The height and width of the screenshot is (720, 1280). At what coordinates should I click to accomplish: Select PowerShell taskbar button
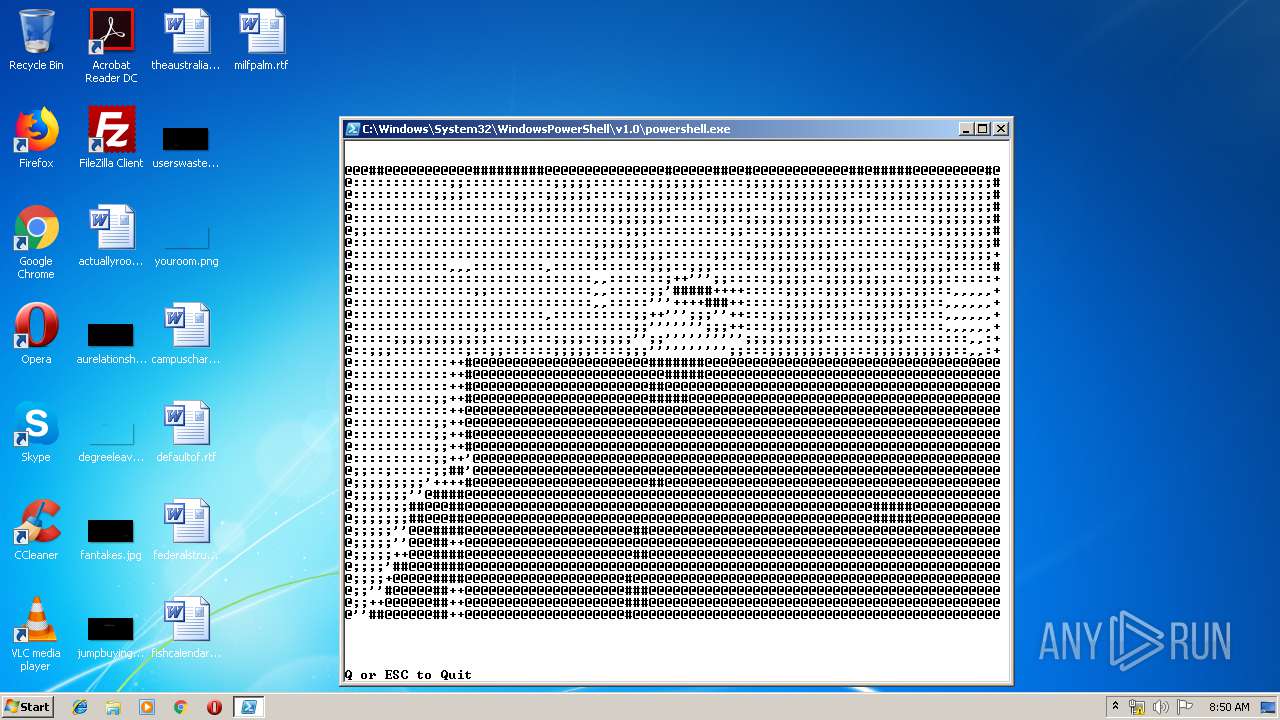pos(248,707)
